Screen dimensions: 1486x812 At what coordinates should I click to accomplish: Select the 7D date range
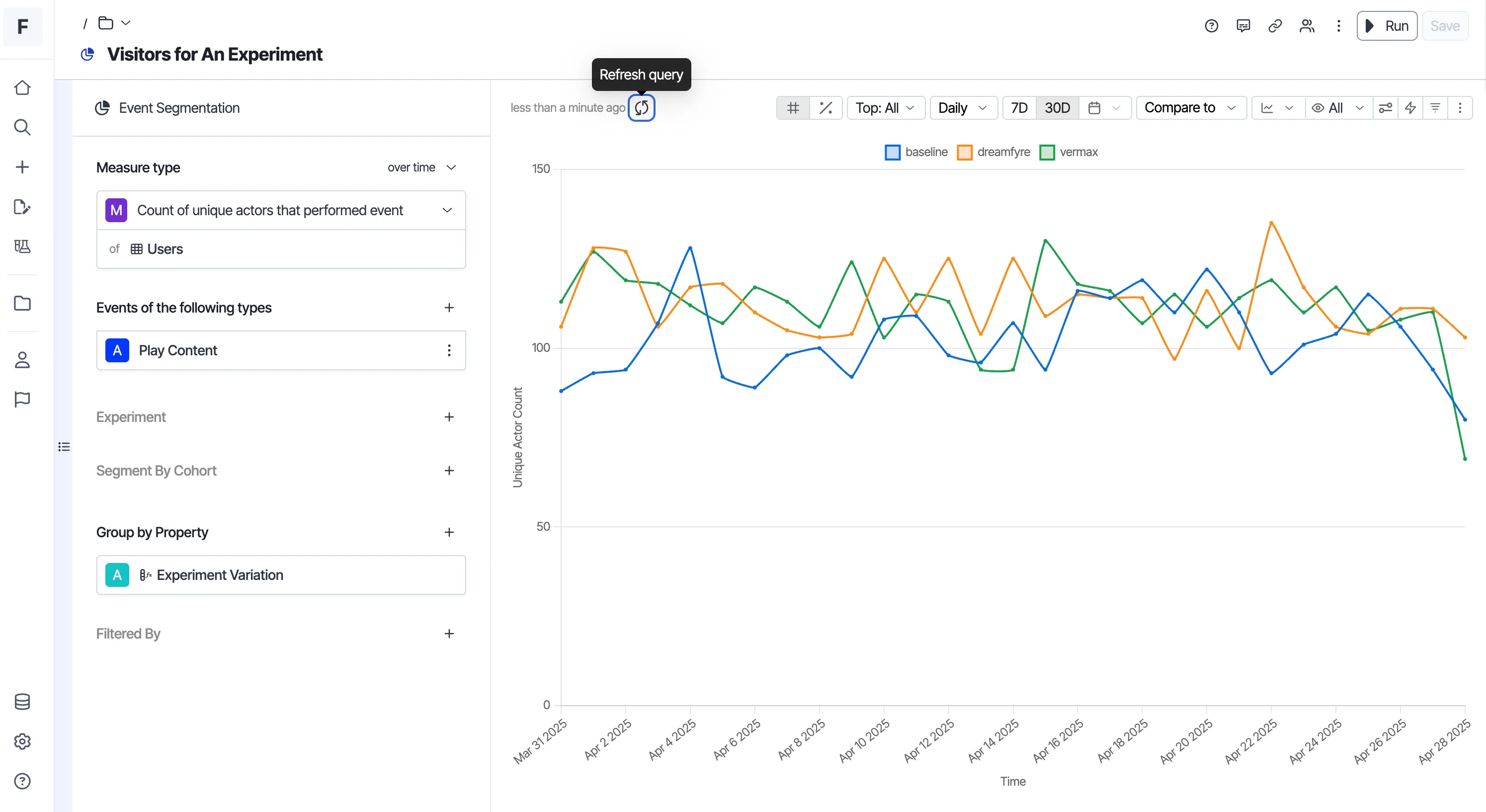pos(1019,108)
